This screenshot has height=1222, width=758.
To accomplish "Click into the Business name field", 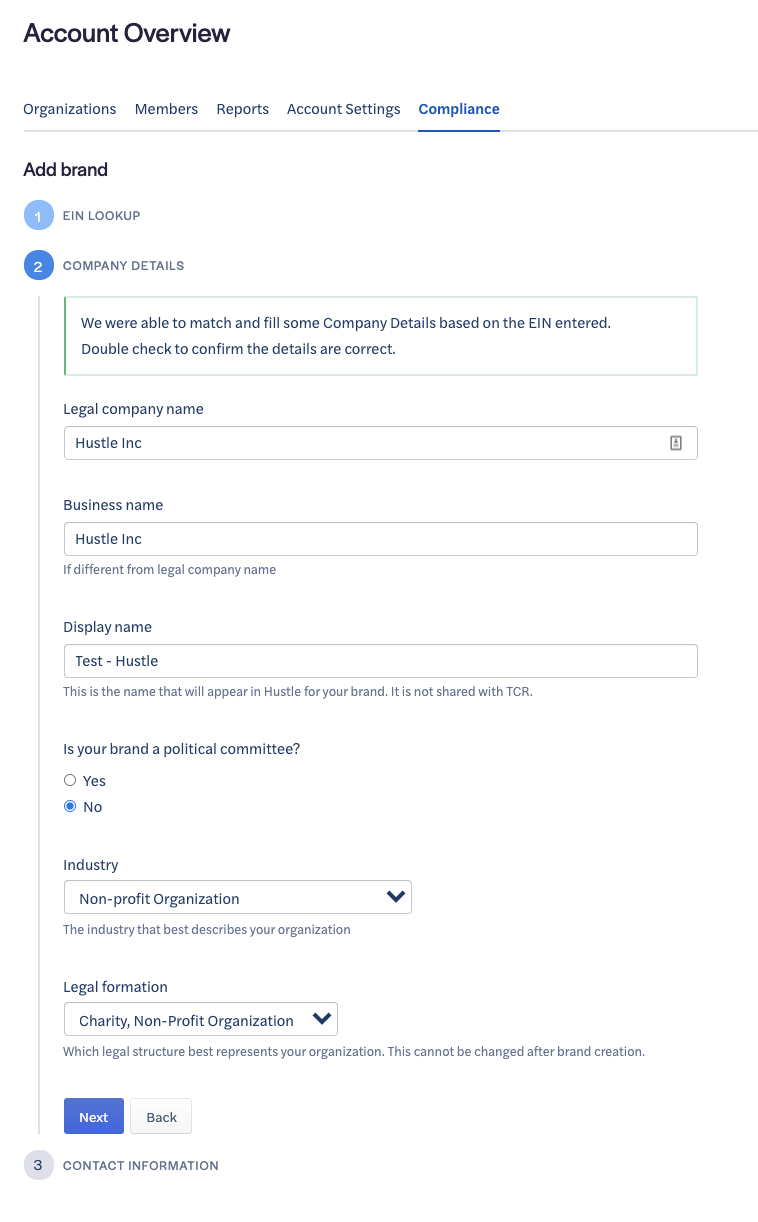I will click(x=380, y=539).
